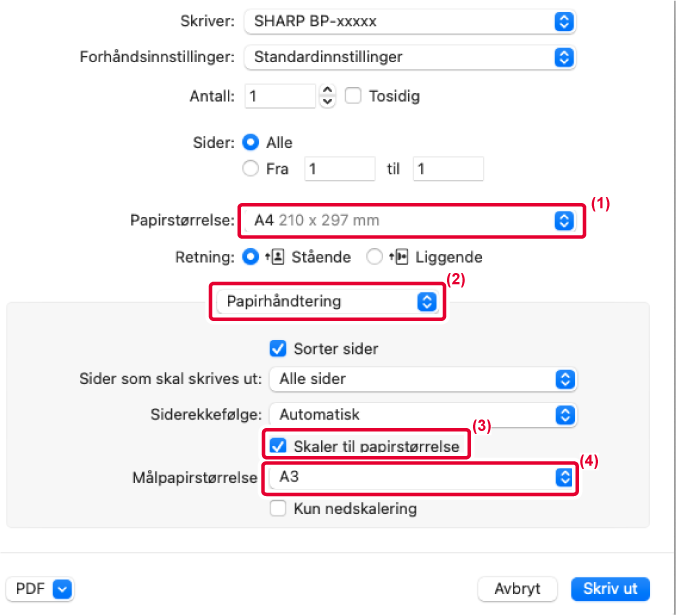Screen dimensions: 676x615
Task: Click the PDF dropdown arrow icon
Action: pyautogui.click(x=62, y=589)
